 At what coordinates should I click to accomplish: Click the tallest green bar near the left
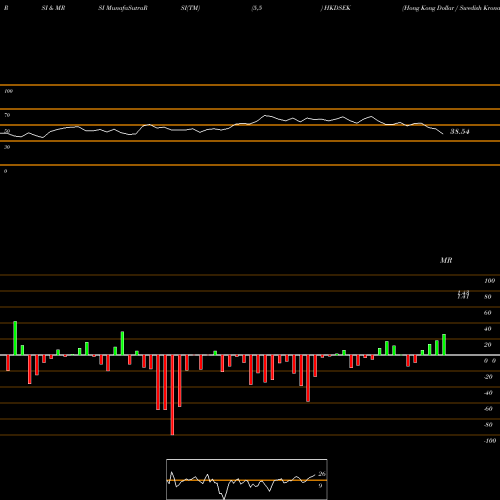click(x=15, y=338)
